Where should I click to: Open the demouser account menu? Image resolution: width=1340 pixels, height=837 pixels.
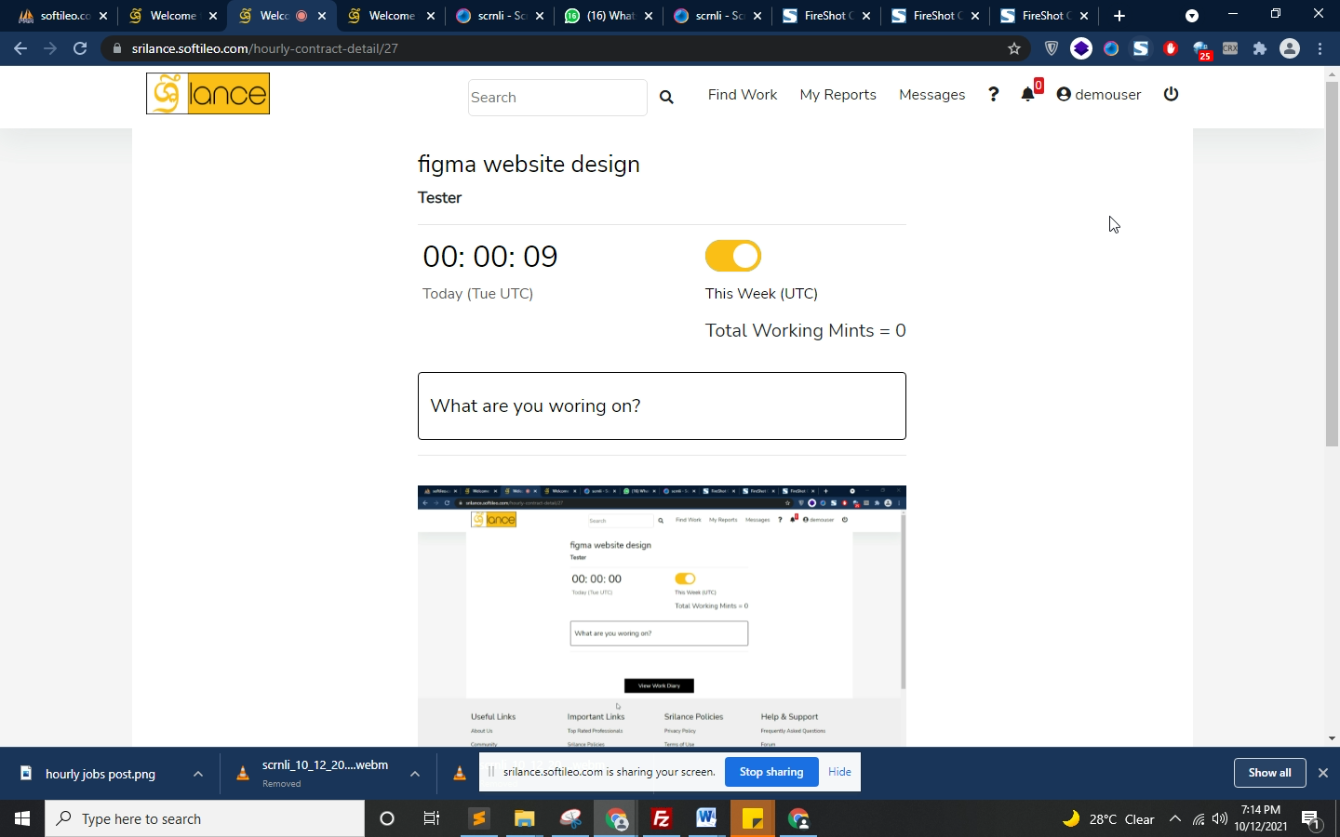click(x=1098, y=94)
